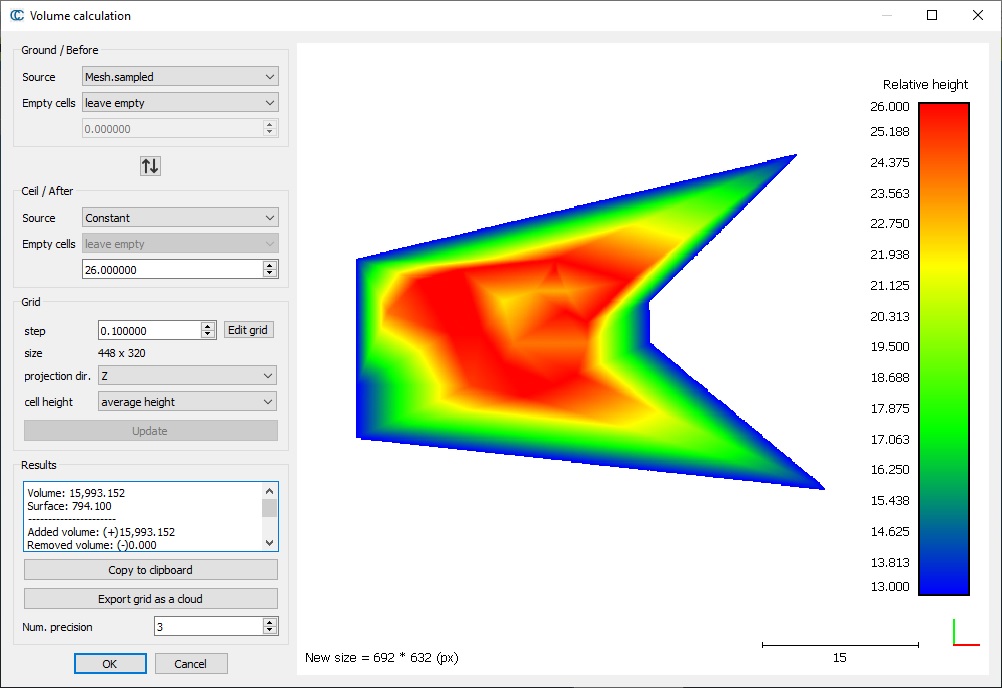This screenshot has height=688, width=1002.
Task: Increase the Num. precision stepper value
Action: (270, 622)
